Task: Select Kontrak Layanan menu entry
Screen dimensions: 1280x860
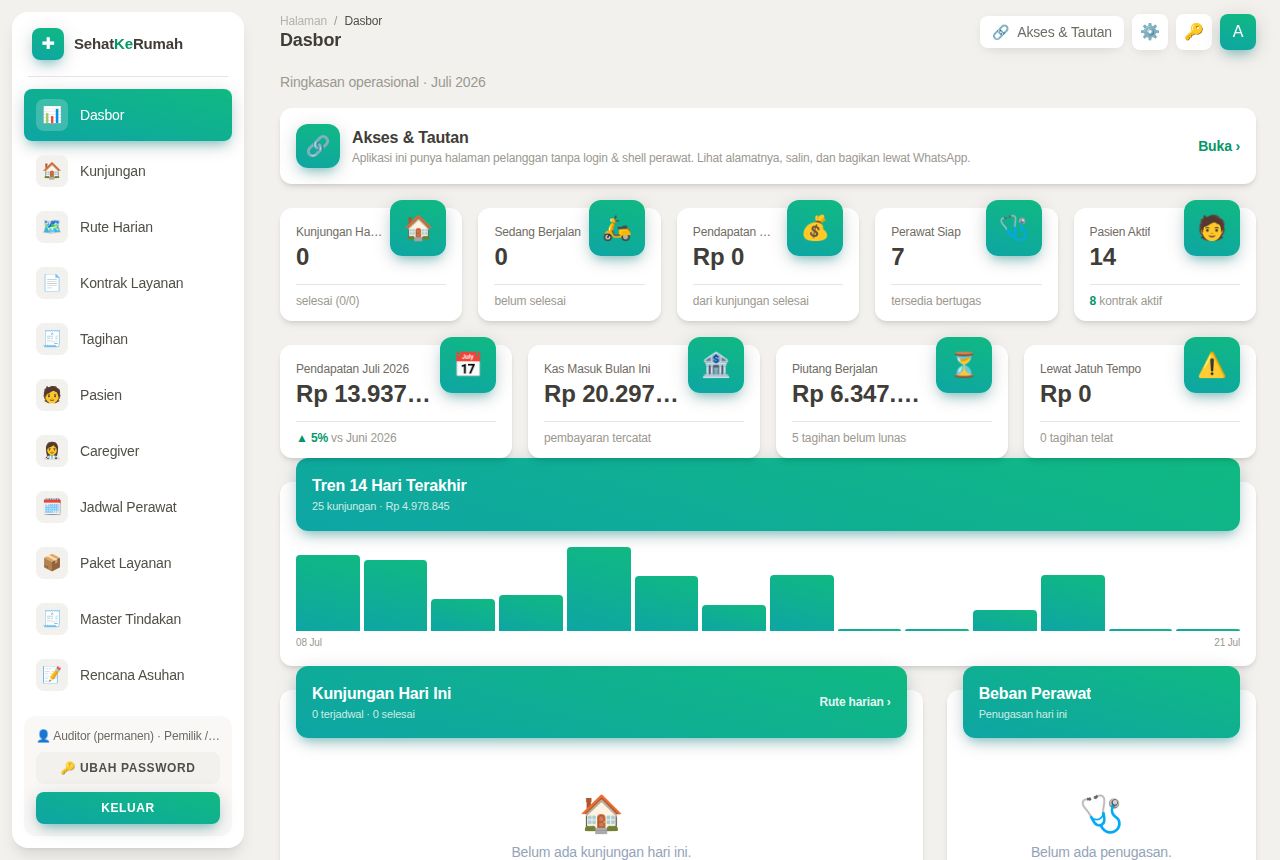Action: click(x=128, y=283)
